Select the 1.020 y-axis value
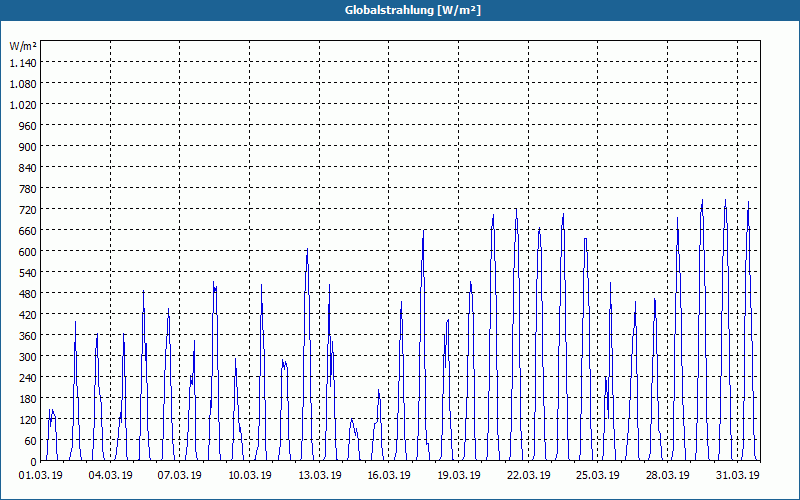800x500 pixels. click(23, 105)
